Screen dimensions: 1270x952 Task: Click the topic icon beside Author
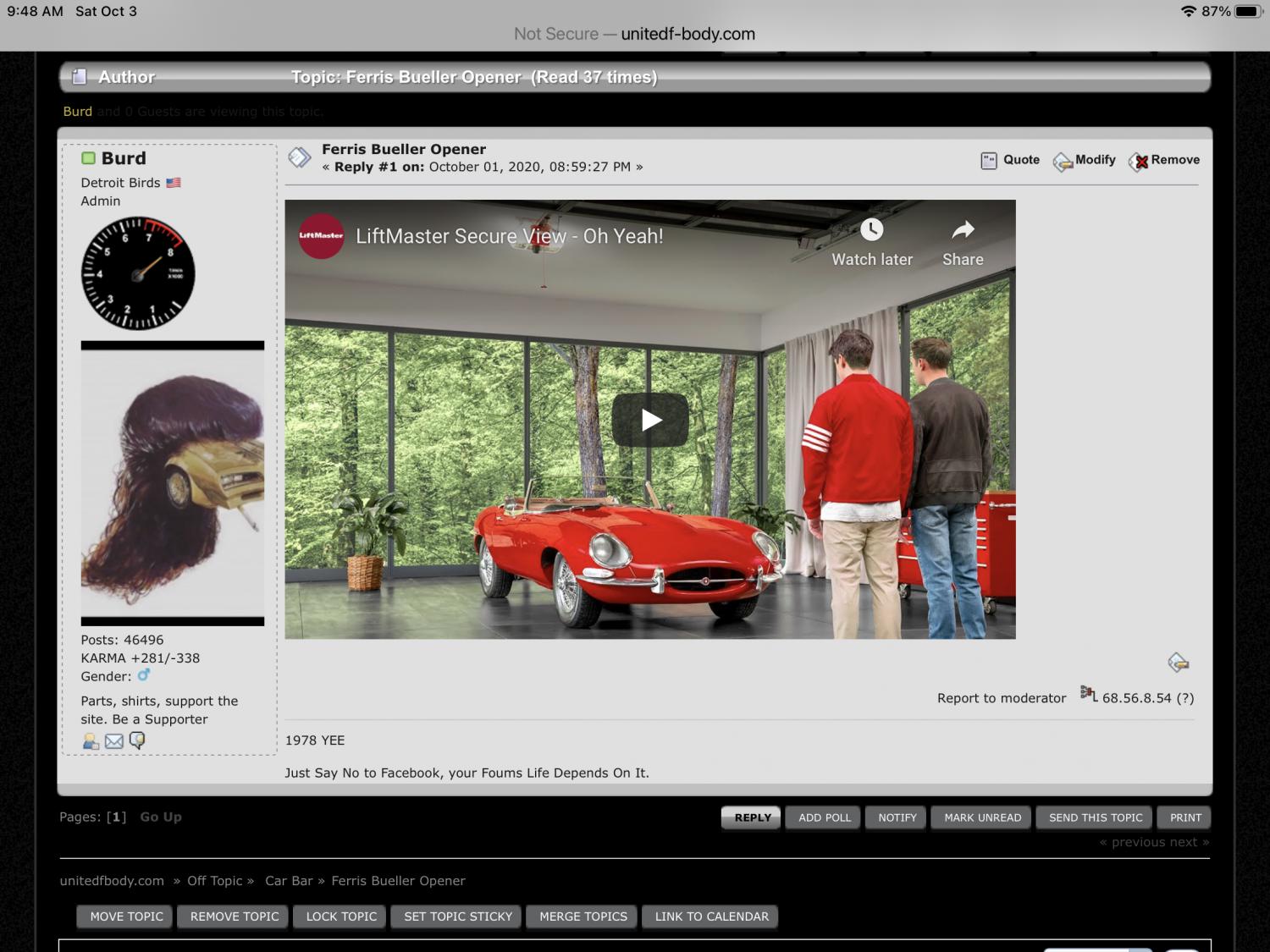coord(79,76)
